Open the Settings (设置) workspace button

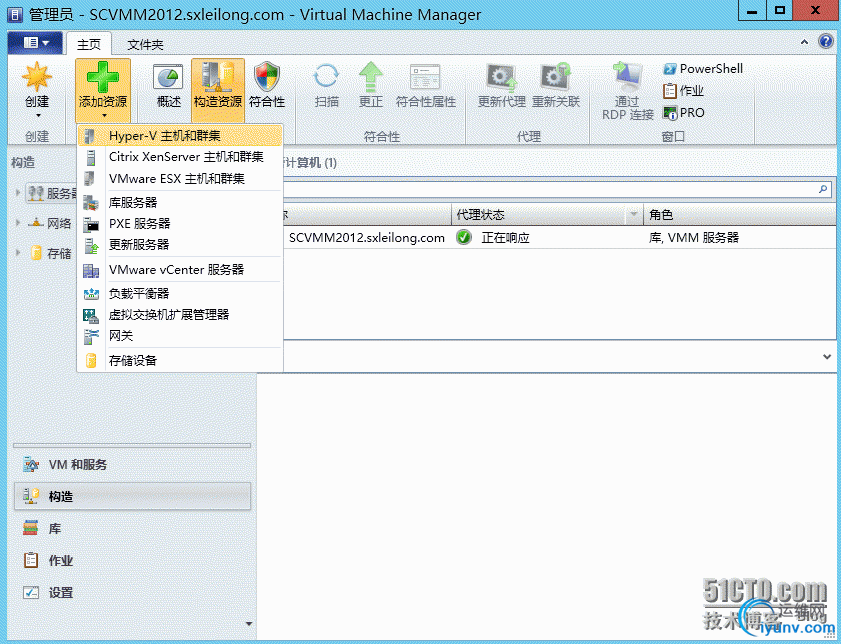[132, 593]
